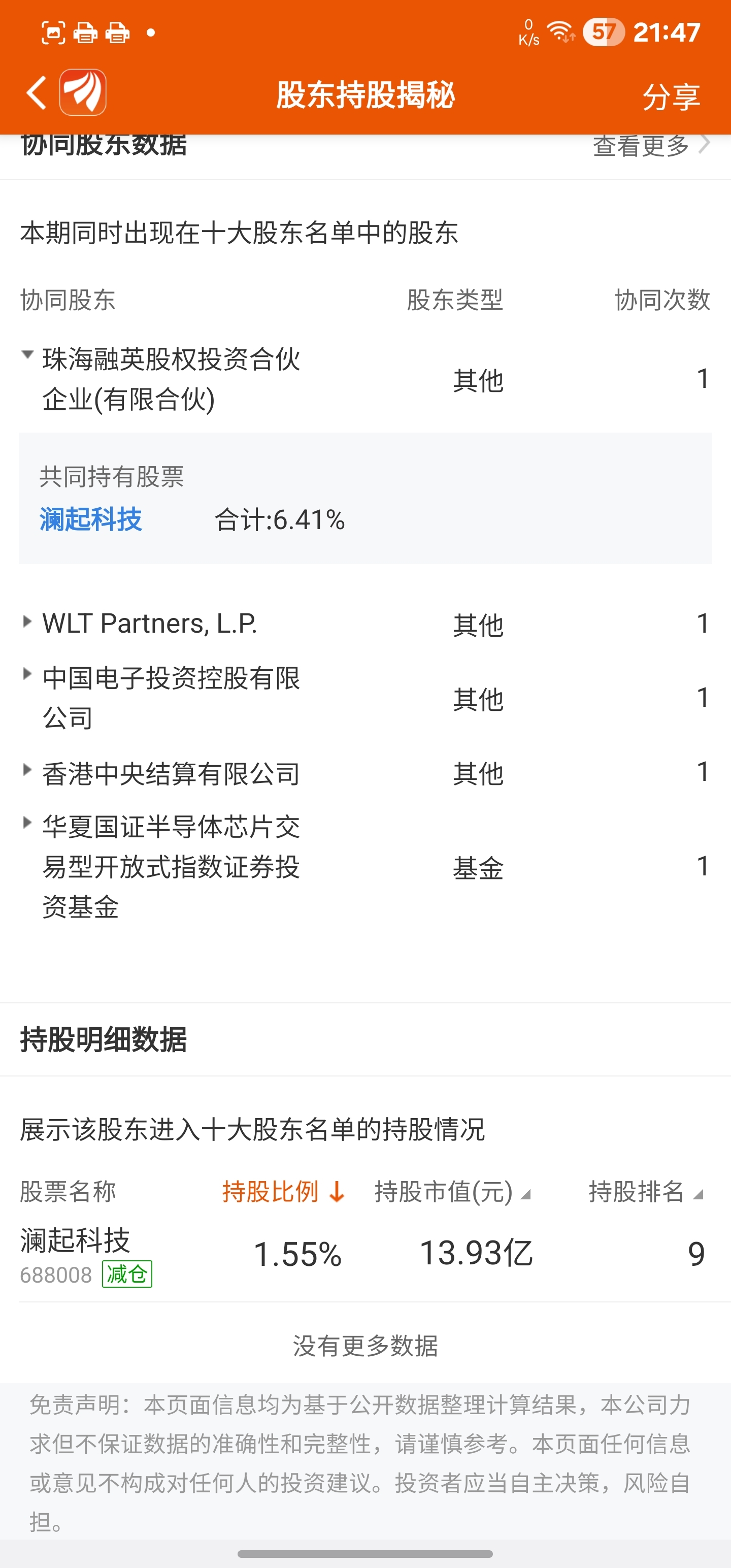Tap the battery level indicator

click(x=603, y=31)
